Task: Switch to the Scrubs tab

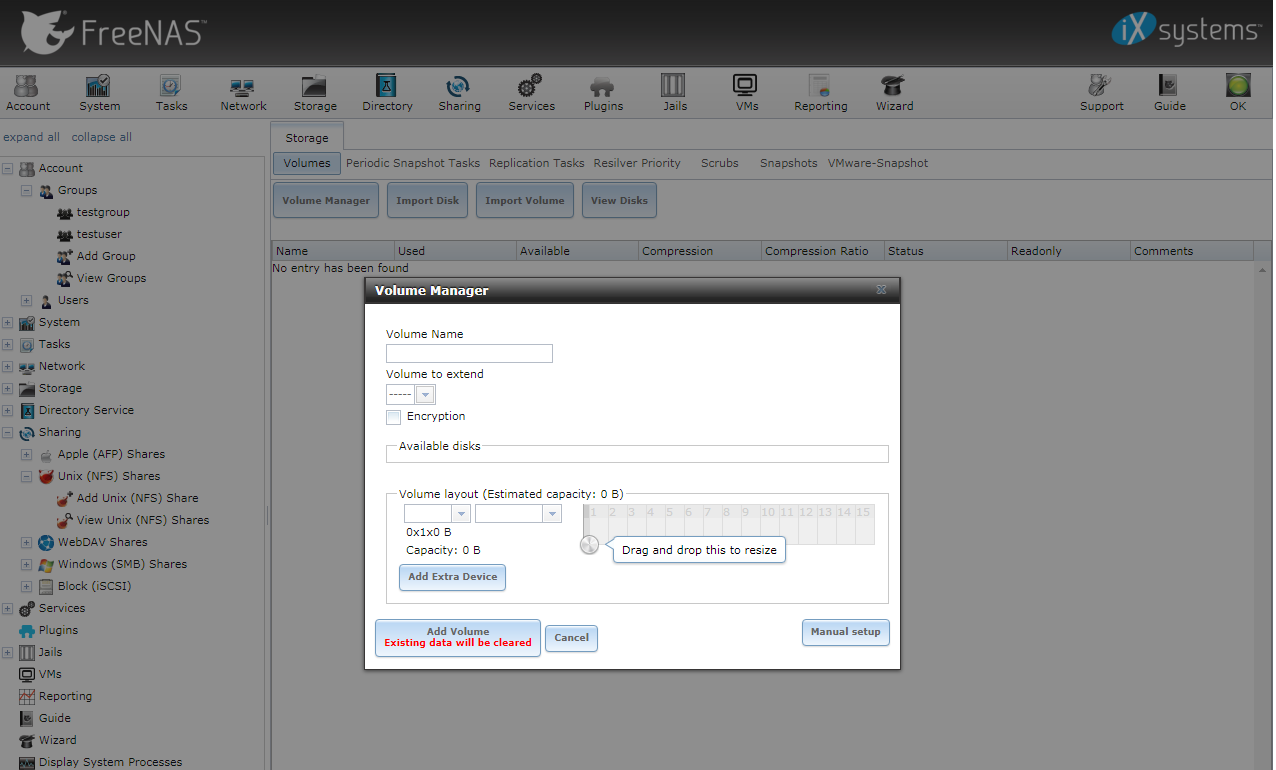Action: click(720, 163)
